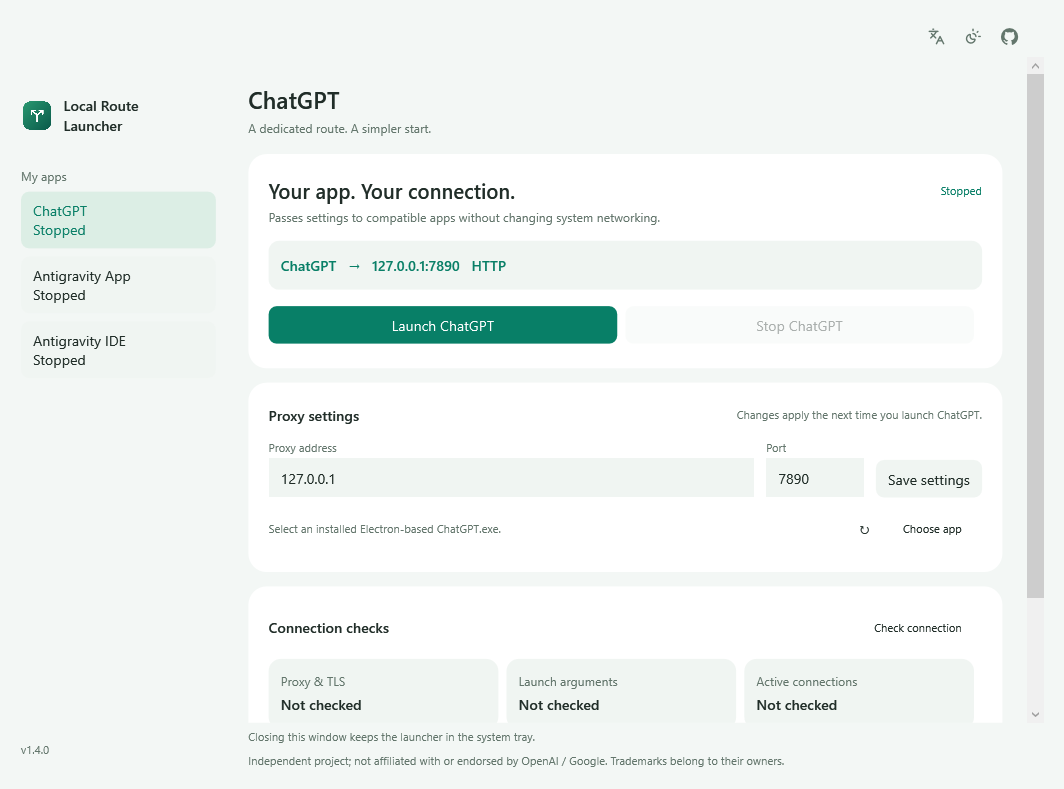Screen dimensions: 1064x789
Task: Save the proxy settings
Action: [928, 480]
